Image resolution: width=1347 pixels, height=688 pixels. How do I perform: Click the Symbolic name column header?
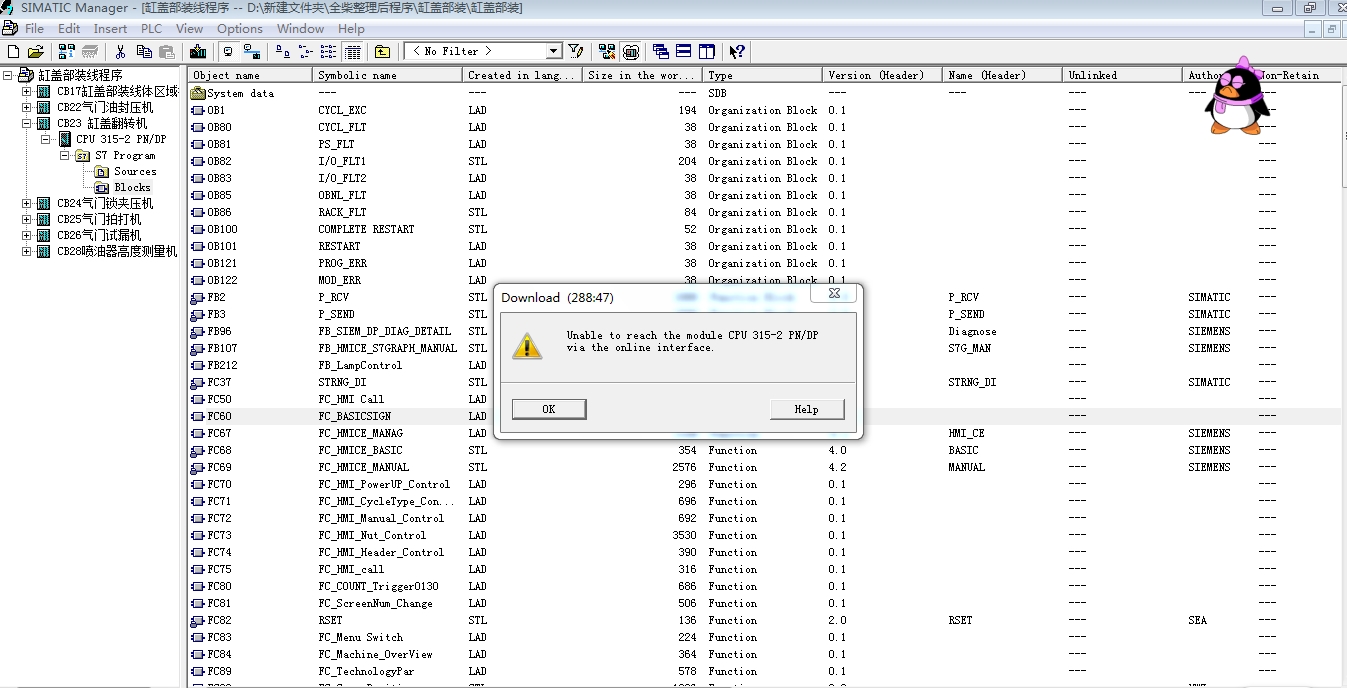pyautogui.click(x=357, y=75)
